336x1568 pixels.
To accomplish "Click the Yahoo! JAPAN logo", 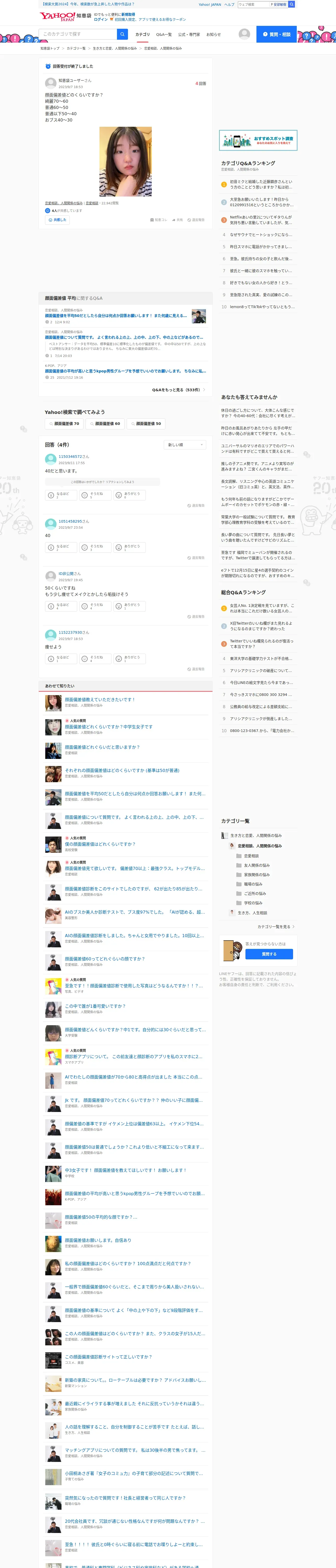I will 57,16.
